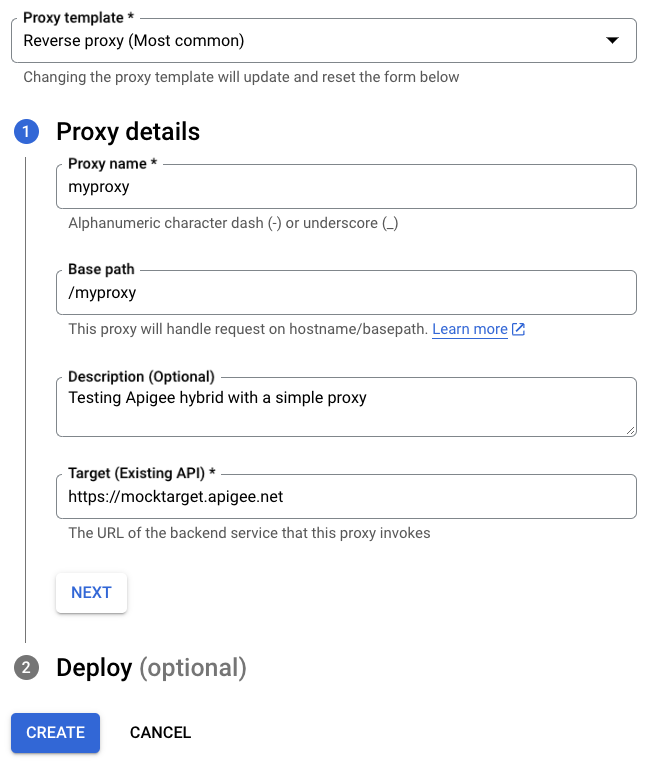This screenshot has height=765, width=652.
Task: Click the step 1 numbered circle icon
Action: (x=26, y=132)
